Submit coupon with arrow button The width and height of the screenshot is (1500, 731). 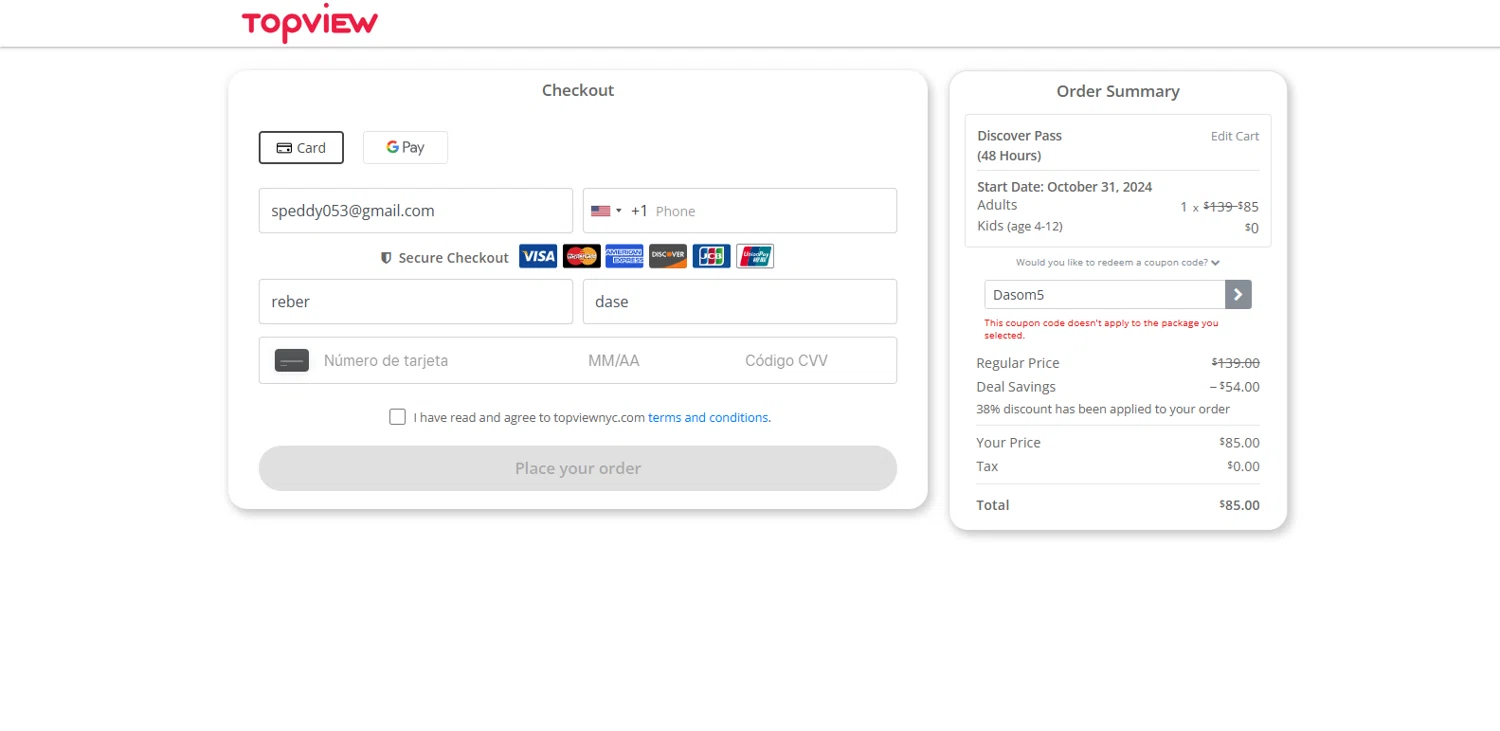(1239, 295)
